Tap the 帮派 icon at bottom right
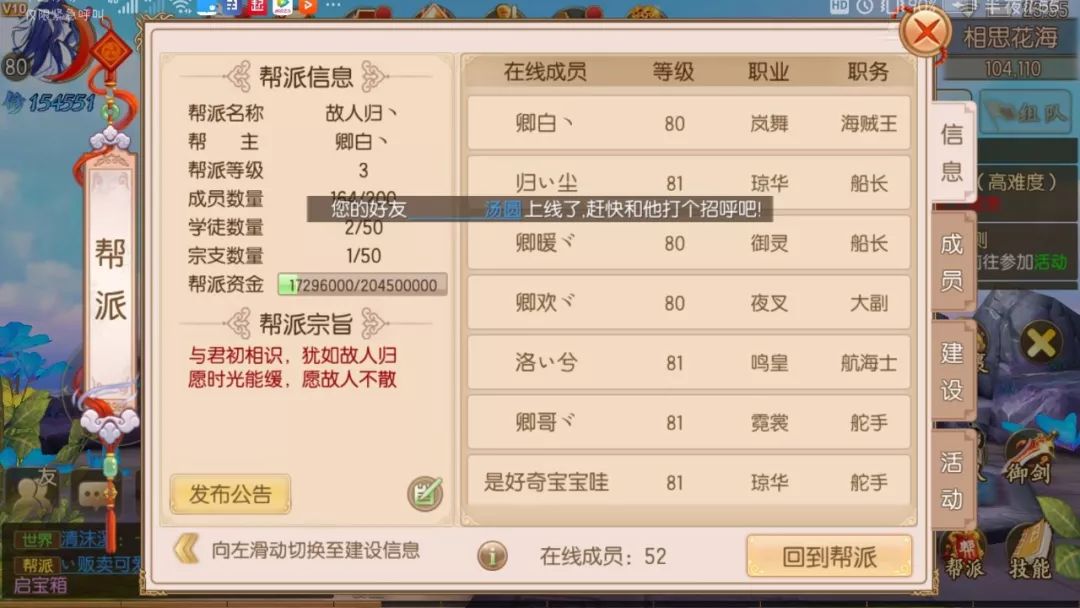The width and height of the screenshot is (1080, 608). 963,555
